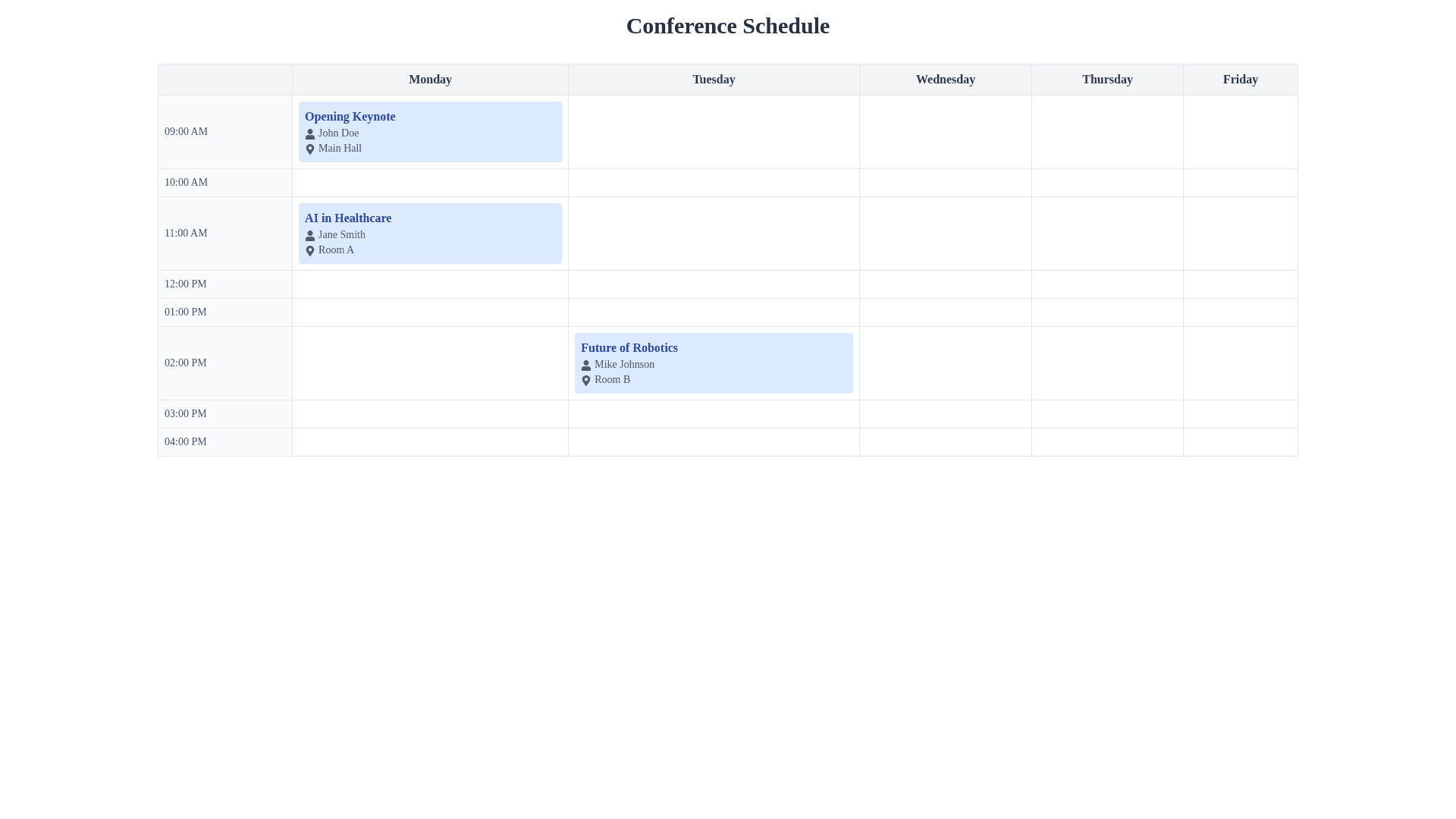The width and height of the screenshot is (1456, 819).
Task: Click the Mike Johnson speaker name
Action: (x=624, y=365)
